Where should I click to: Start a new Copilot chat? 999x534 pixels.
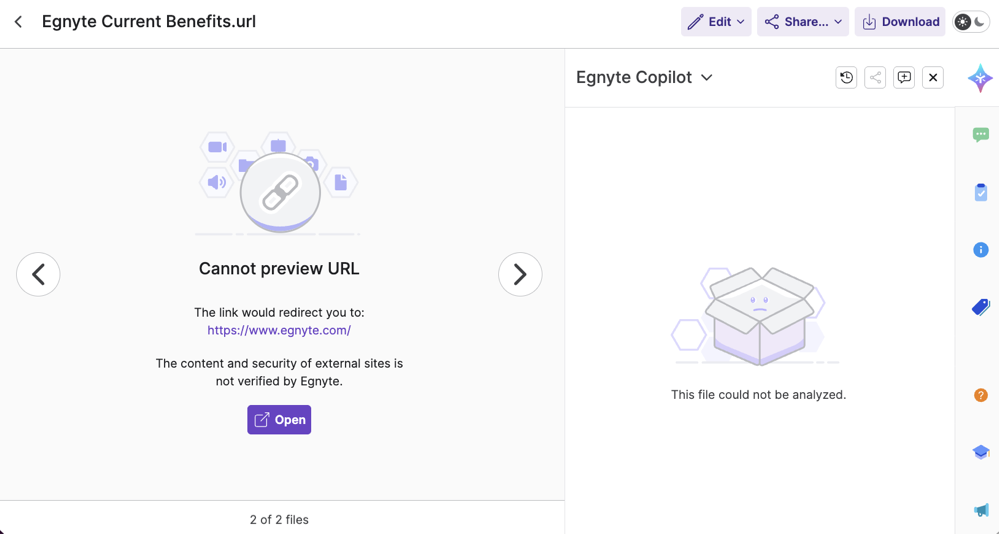point(904,77)
